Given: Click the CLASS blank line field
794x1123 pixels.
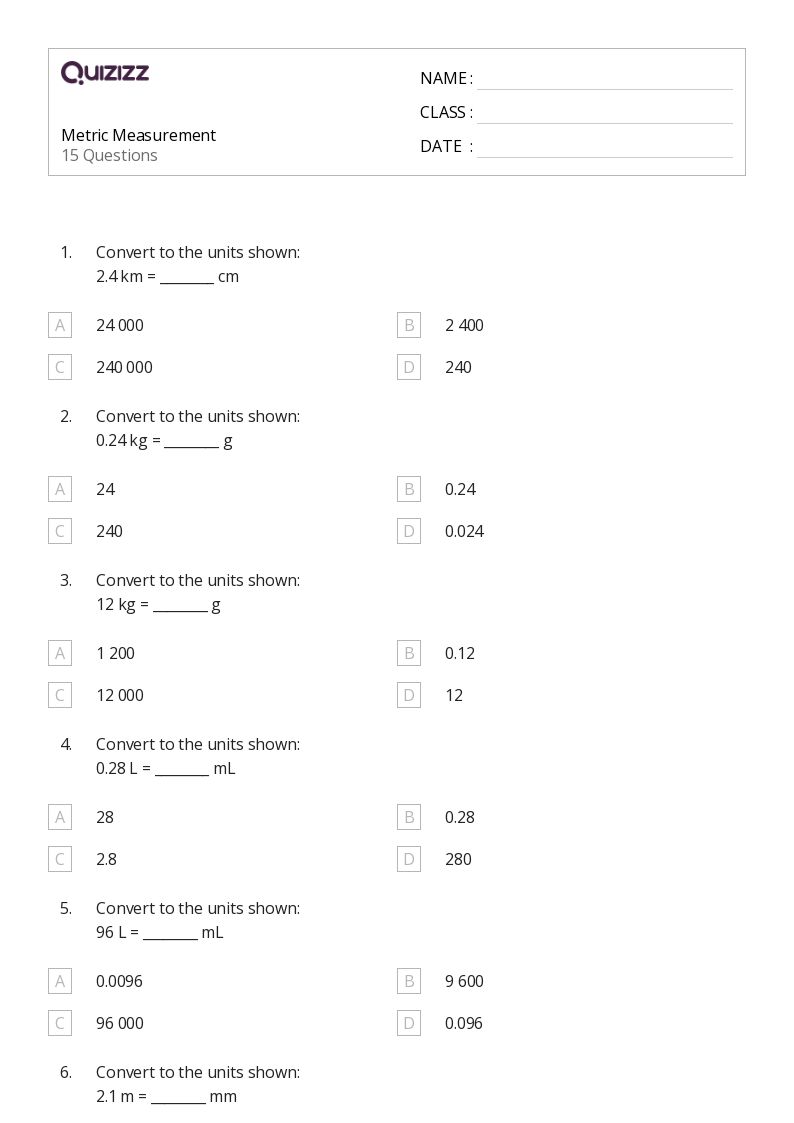Looking at the screenshot, I should (x=605, y=114).
